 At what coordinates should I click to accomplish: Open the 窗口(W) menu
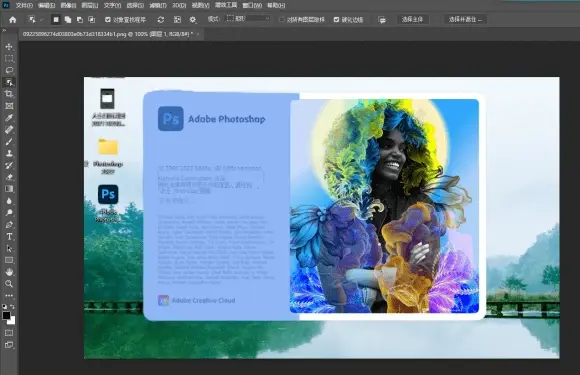252,5
